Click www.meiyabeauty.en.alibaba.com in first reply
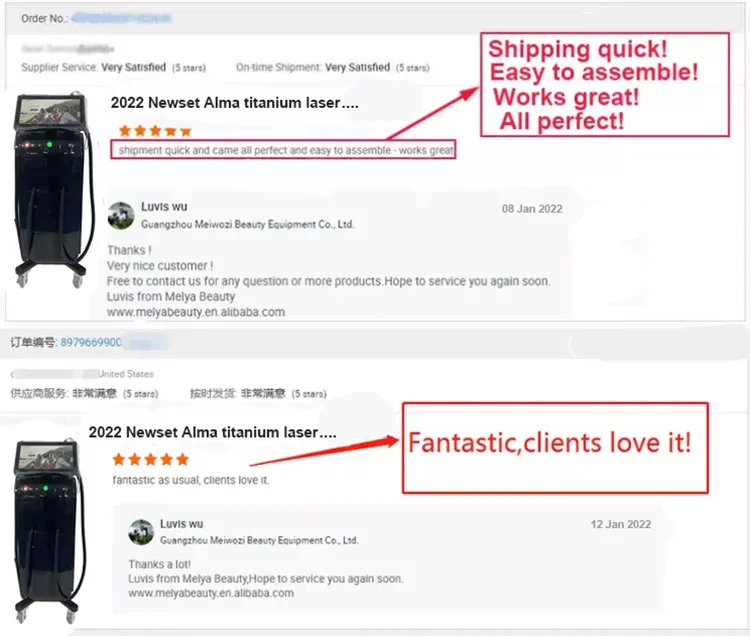This screenshot has height=637, width=750. (x=196, y=312)
